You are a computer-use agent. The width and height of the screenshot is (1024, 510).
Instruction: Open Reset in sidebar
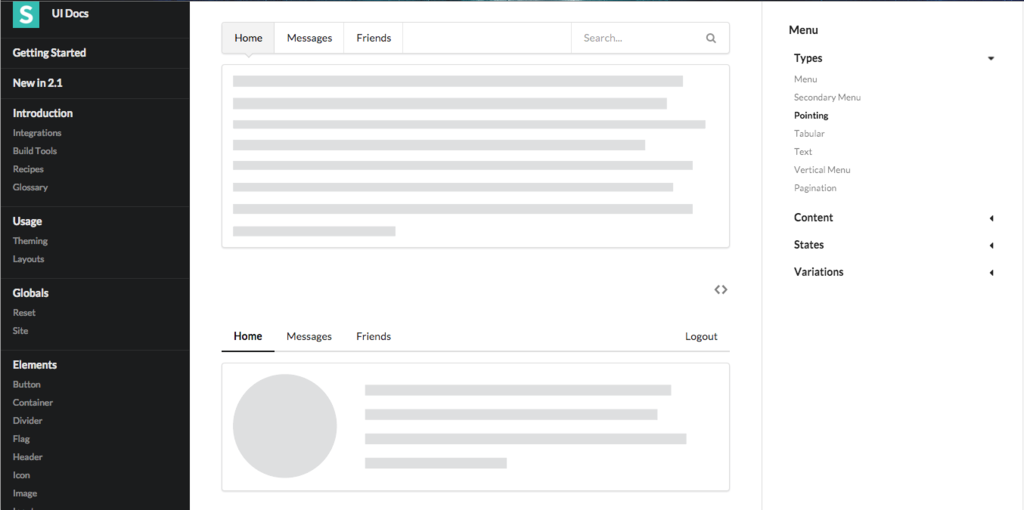pyautogui.click(x=24, y=313)
